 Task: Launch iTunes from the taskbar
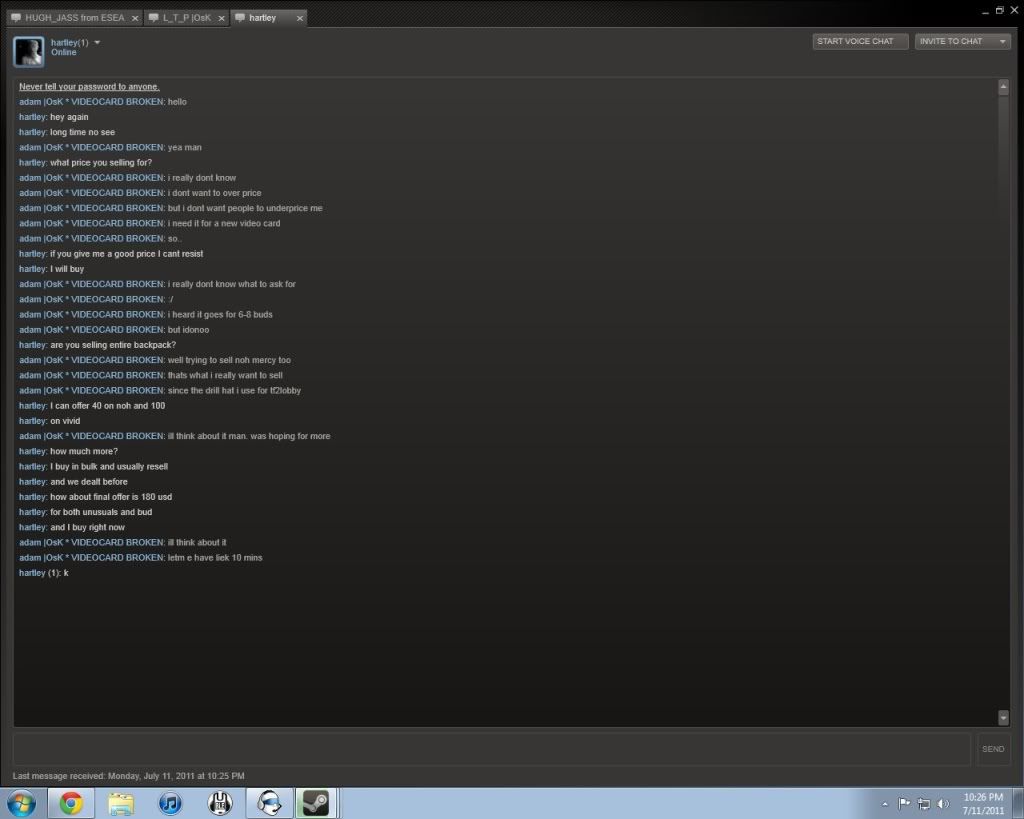[x=170, y=803]
